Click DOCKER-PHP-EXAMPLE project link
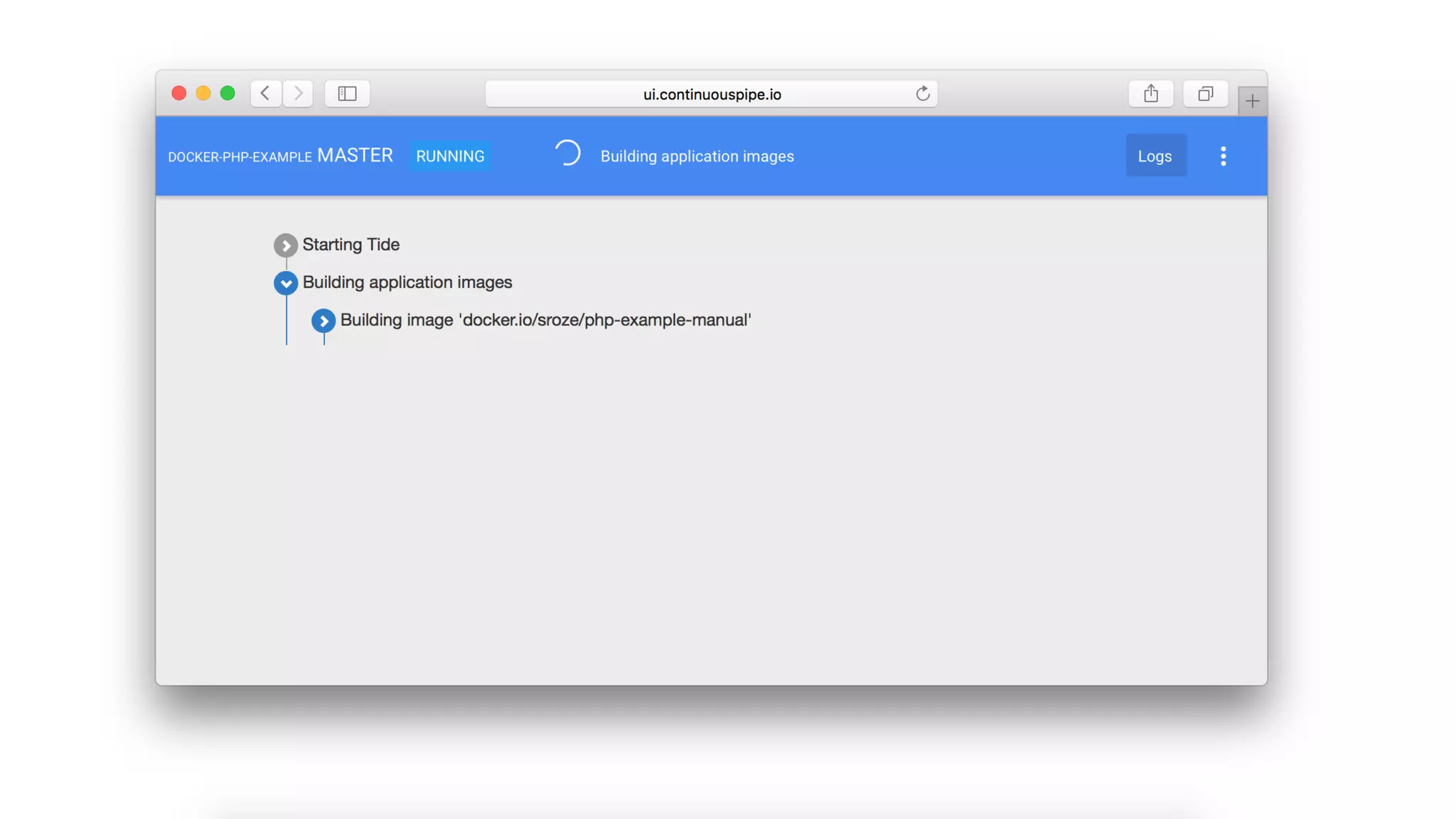Image resolution: width=1456 pixels, height=819 pixels. click(x=240, y=157)
